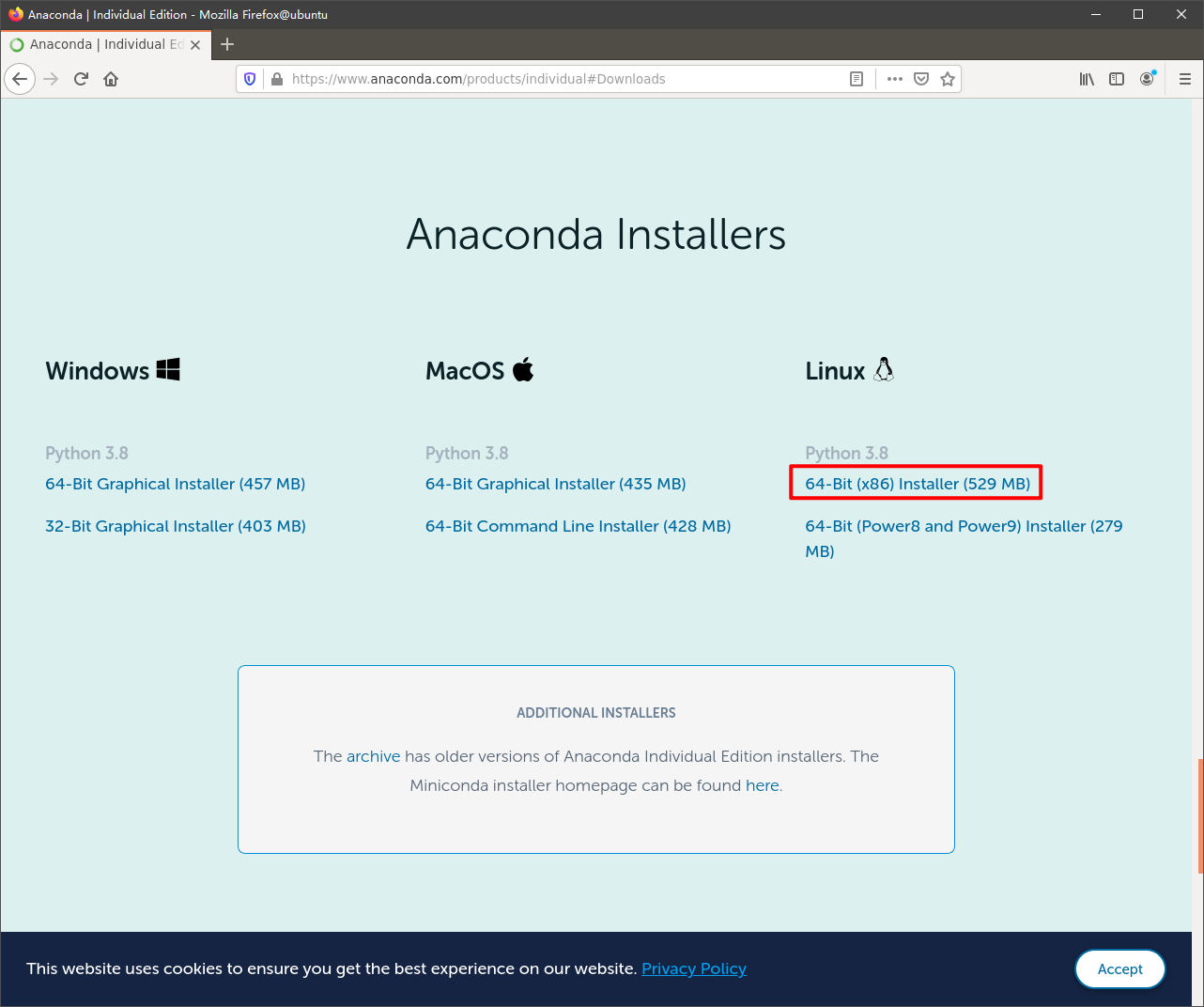This screenshot has height=1007, width=1204.
Task: Go back to the previous page
Action: (x=20, y=79)
